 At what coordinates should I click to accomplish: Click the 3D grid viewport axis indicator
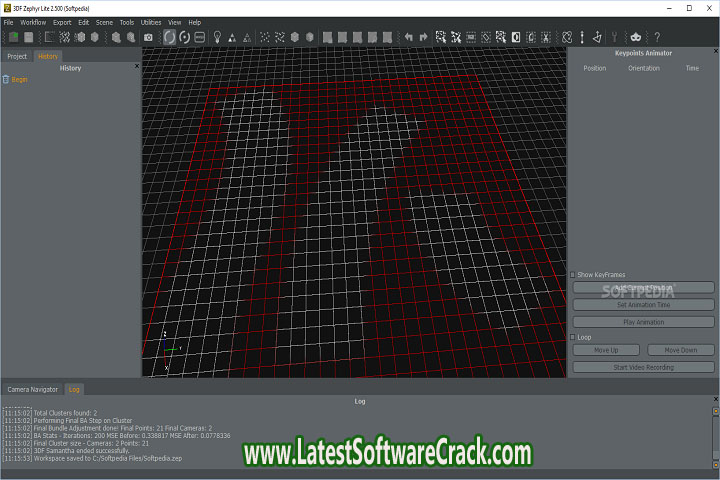point(171,350)
